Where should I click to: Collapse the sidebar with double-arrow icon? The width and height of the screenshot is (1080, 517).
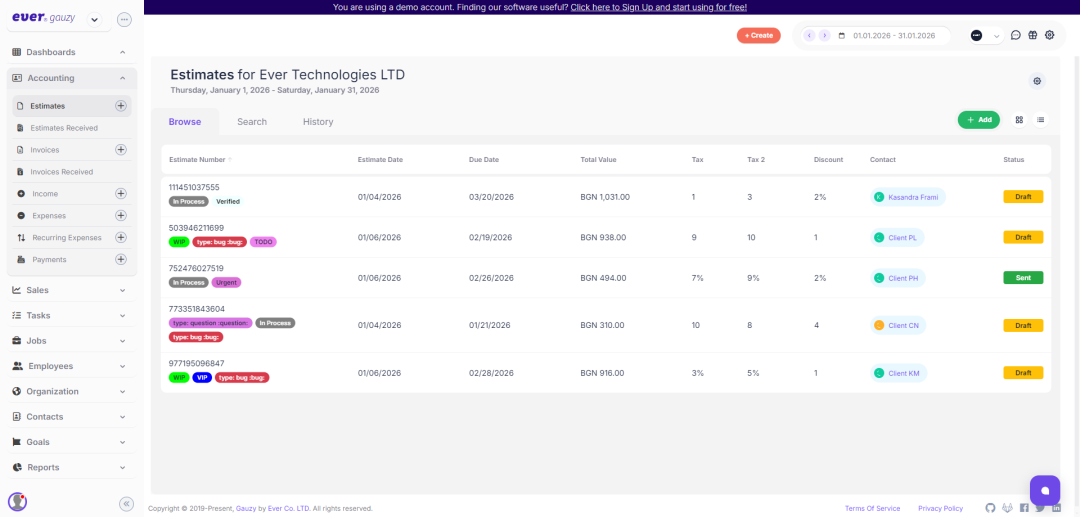[126, 504]
